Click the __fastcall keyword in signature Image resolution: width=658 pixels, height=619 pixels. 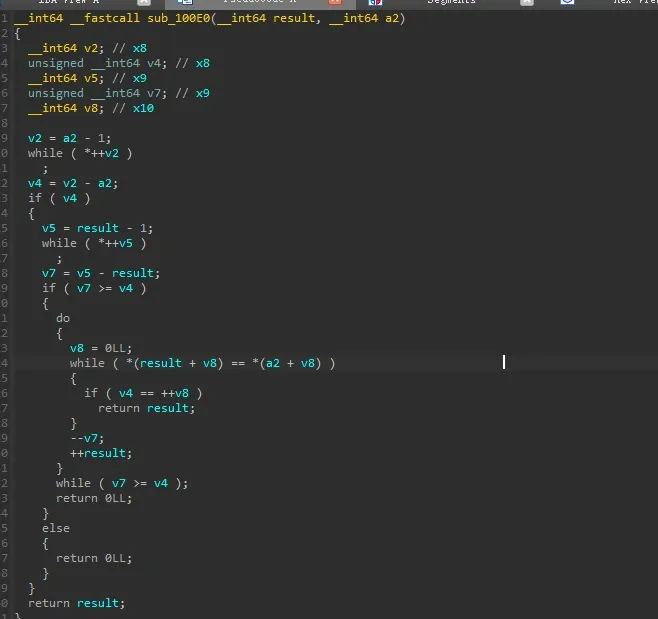[105, 18]
